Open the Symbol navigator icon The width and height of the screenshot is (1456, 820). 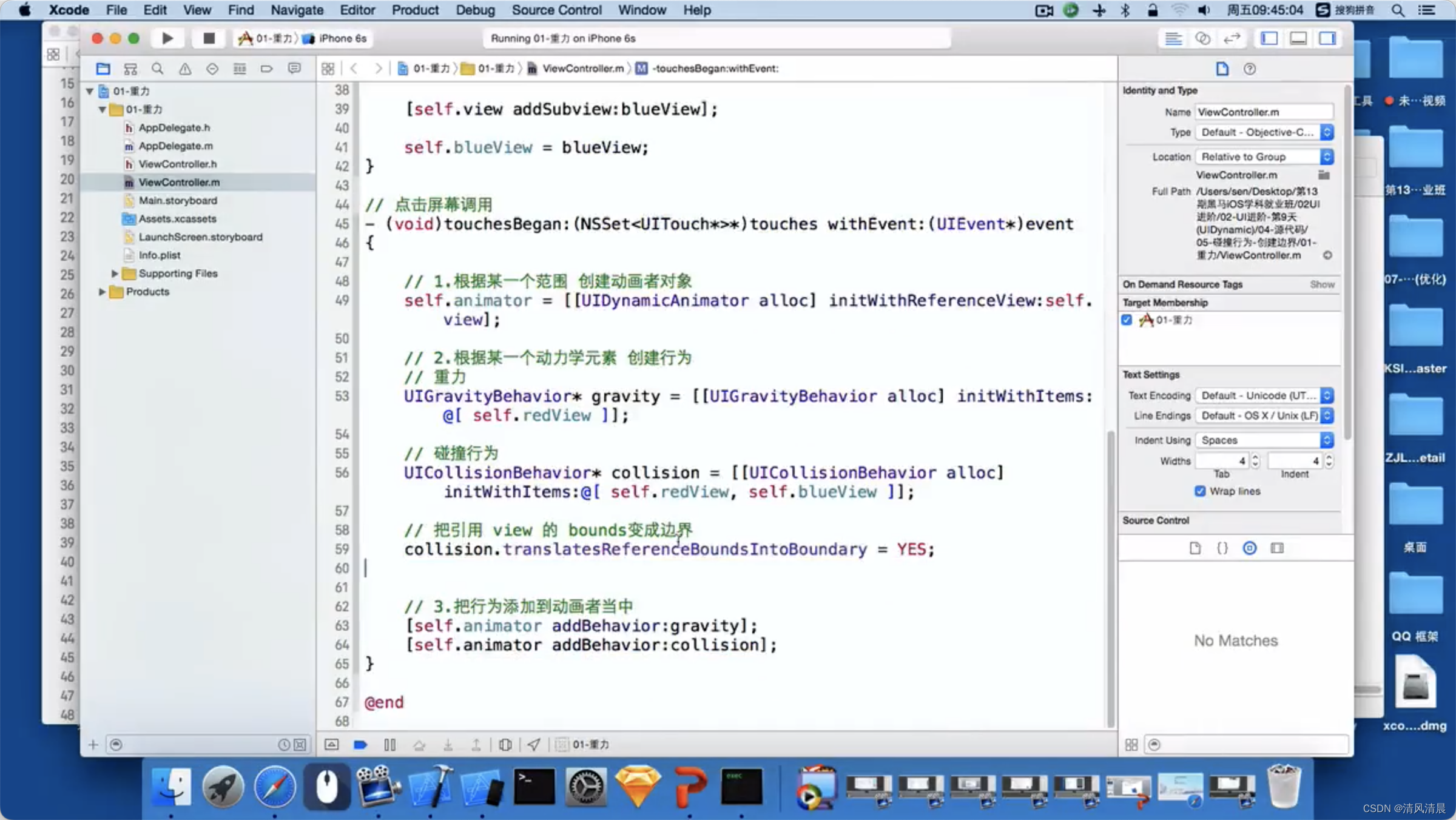point(130,69)
